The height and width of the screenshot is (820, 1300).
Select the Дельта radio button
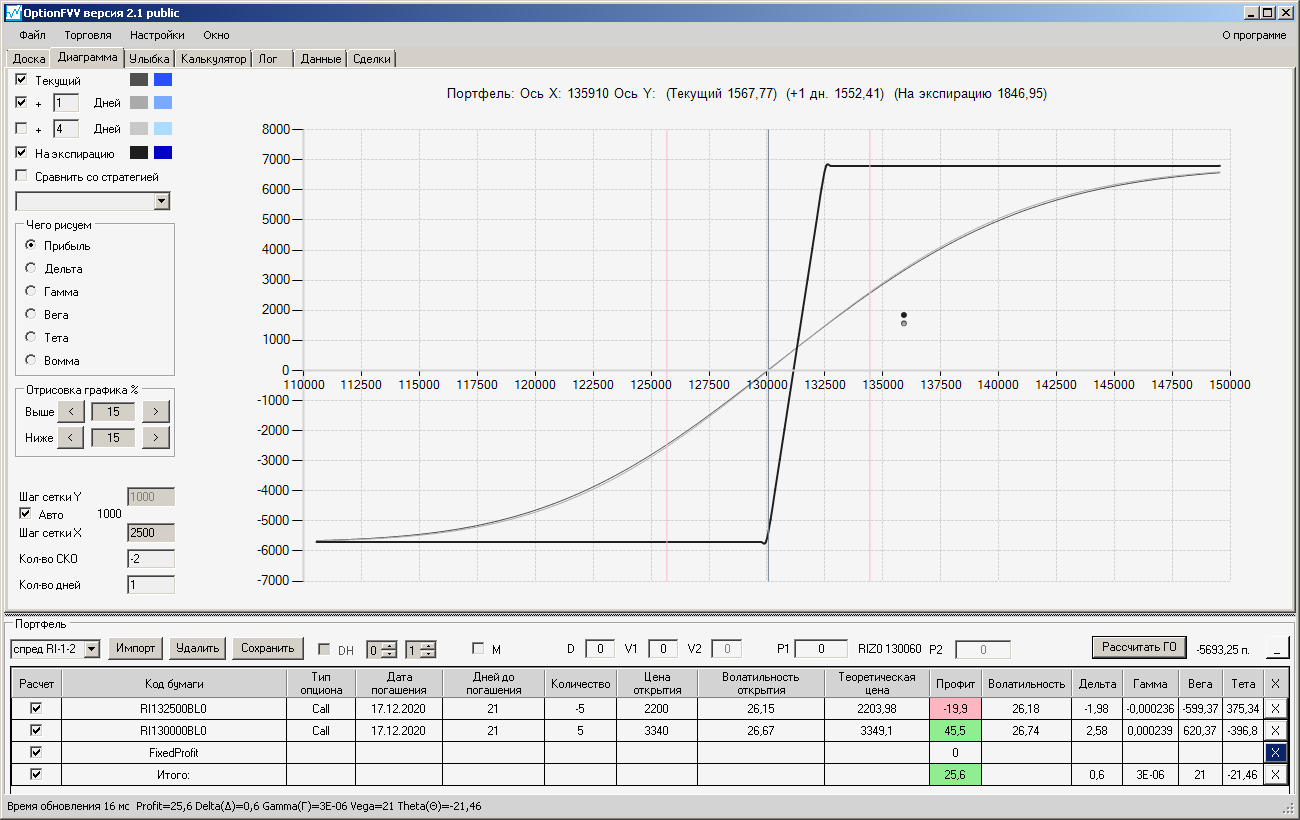click(31, 268)
